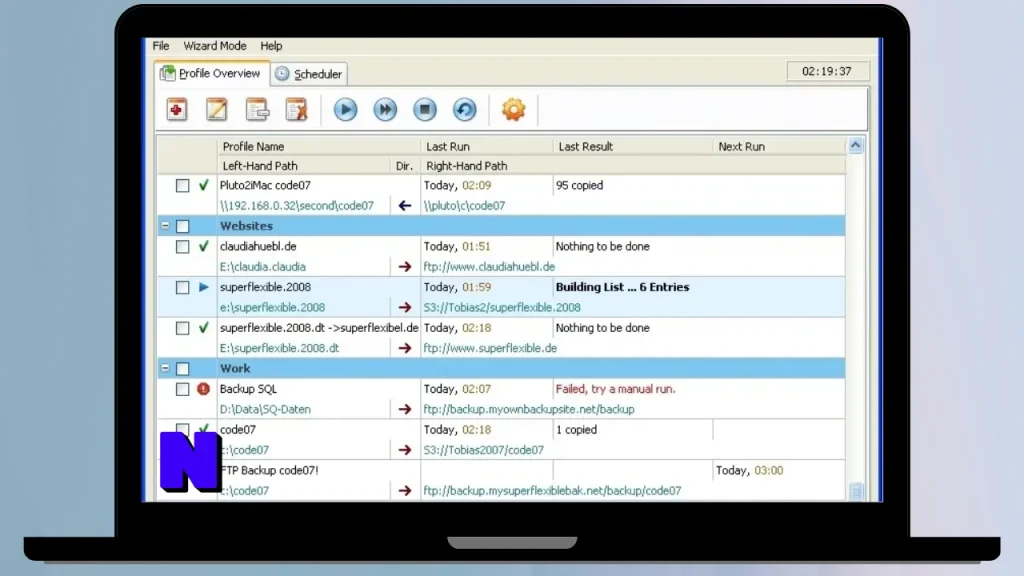This screenshot has width=1024, height=576.
Task: Check the claudiahuebl.de checkbox
Action: (x=183, y=247)
